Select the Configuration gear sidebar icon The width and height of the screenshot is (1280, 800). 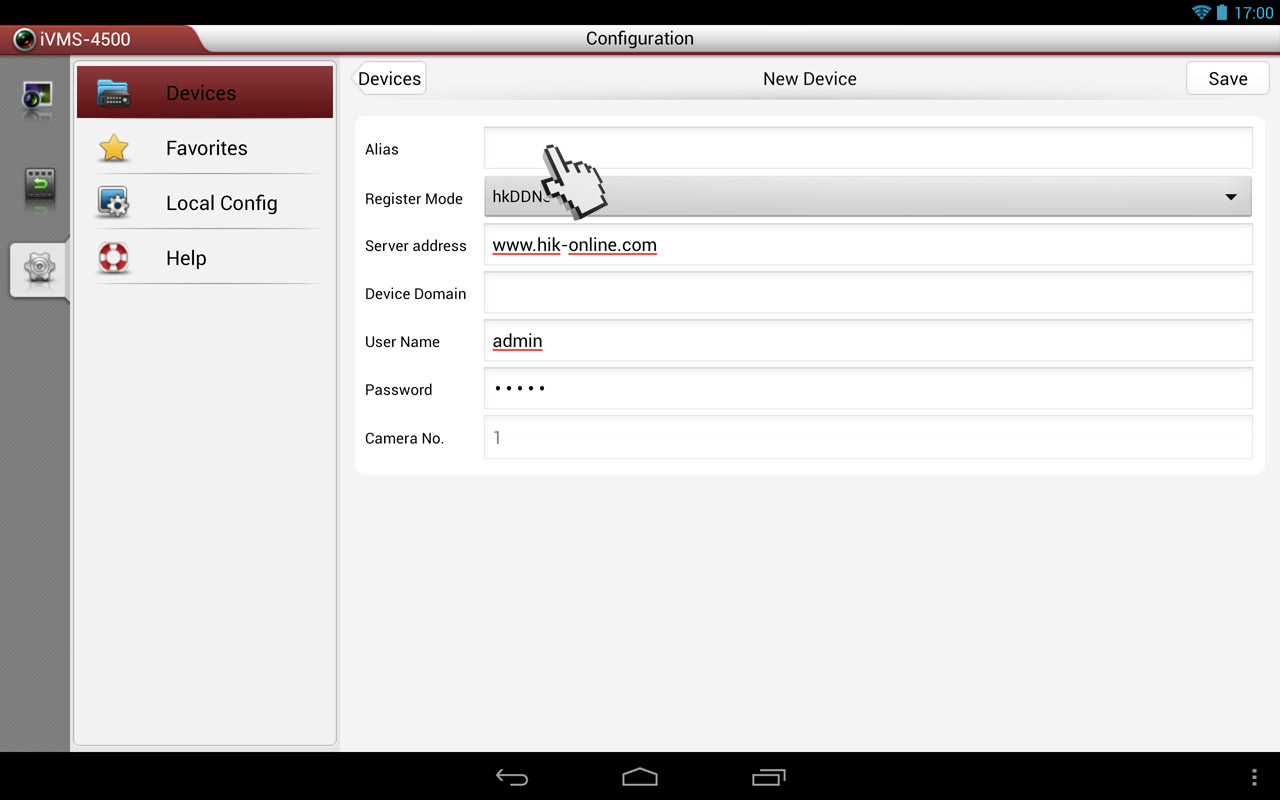point(39,268)
